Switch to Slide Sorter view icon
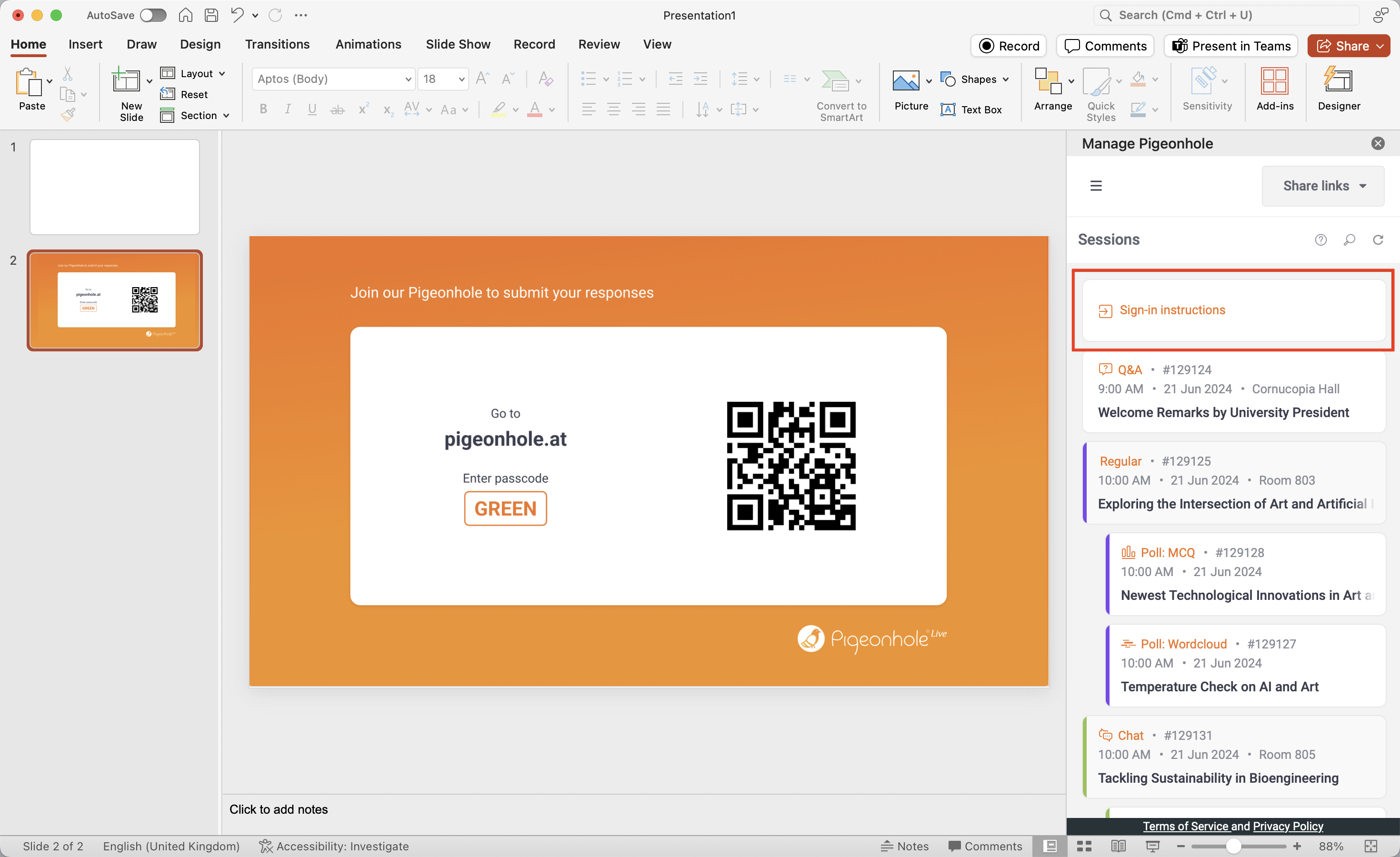 [1084, 846]
